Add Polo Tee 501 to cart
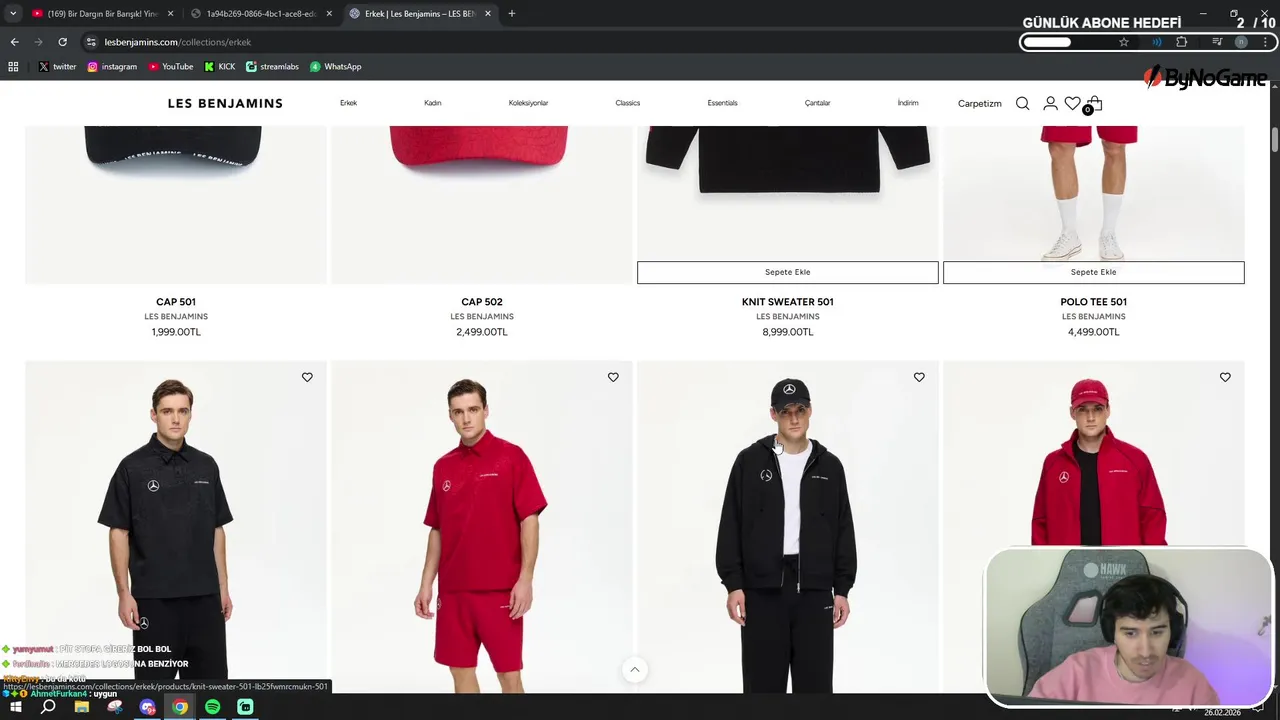The image size is (1280, 720). point(1094,272)
